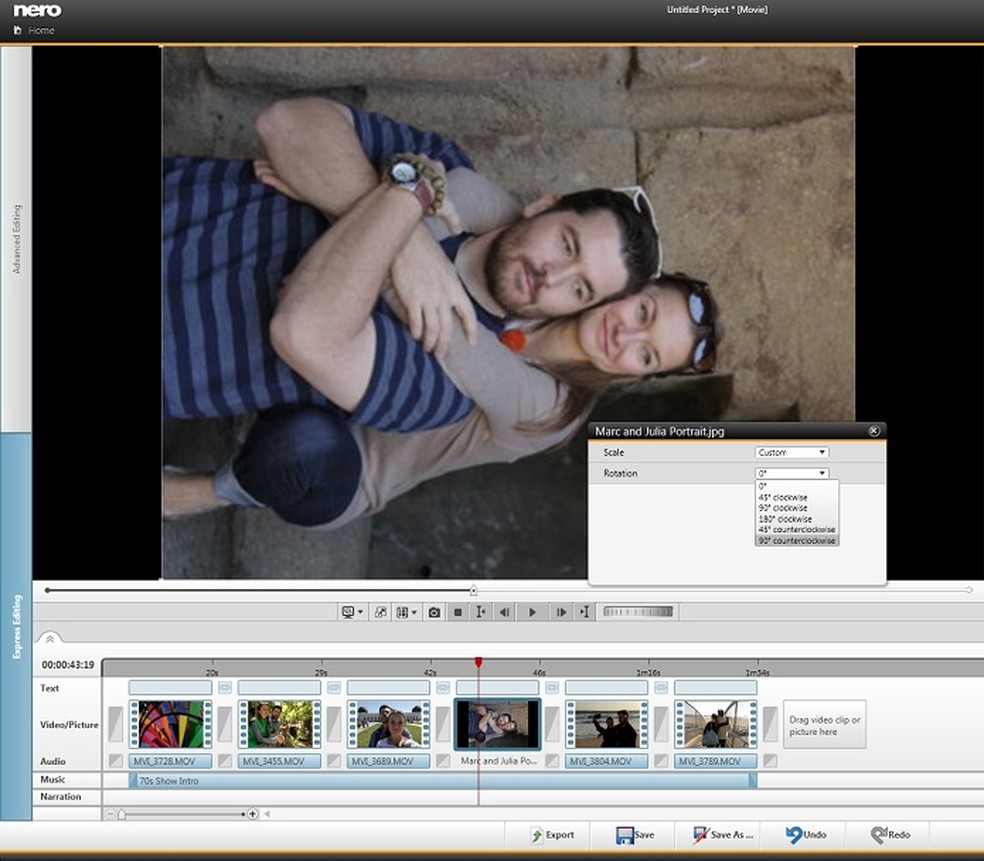Toggle audio fade box left of MVI_3455.MOV
This screenshot has height=861, width=984.
[x=226, y=761]
